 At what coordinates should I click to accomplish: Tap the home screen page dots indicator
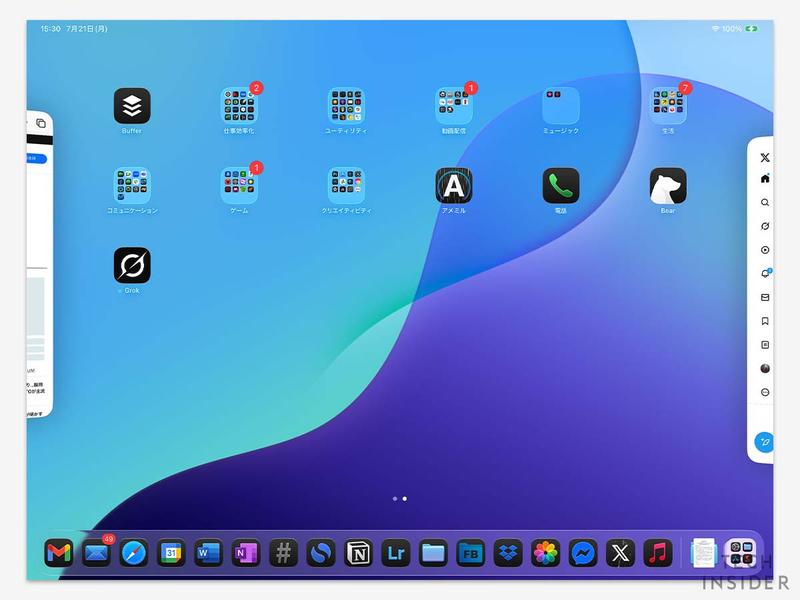pos(399,498)
